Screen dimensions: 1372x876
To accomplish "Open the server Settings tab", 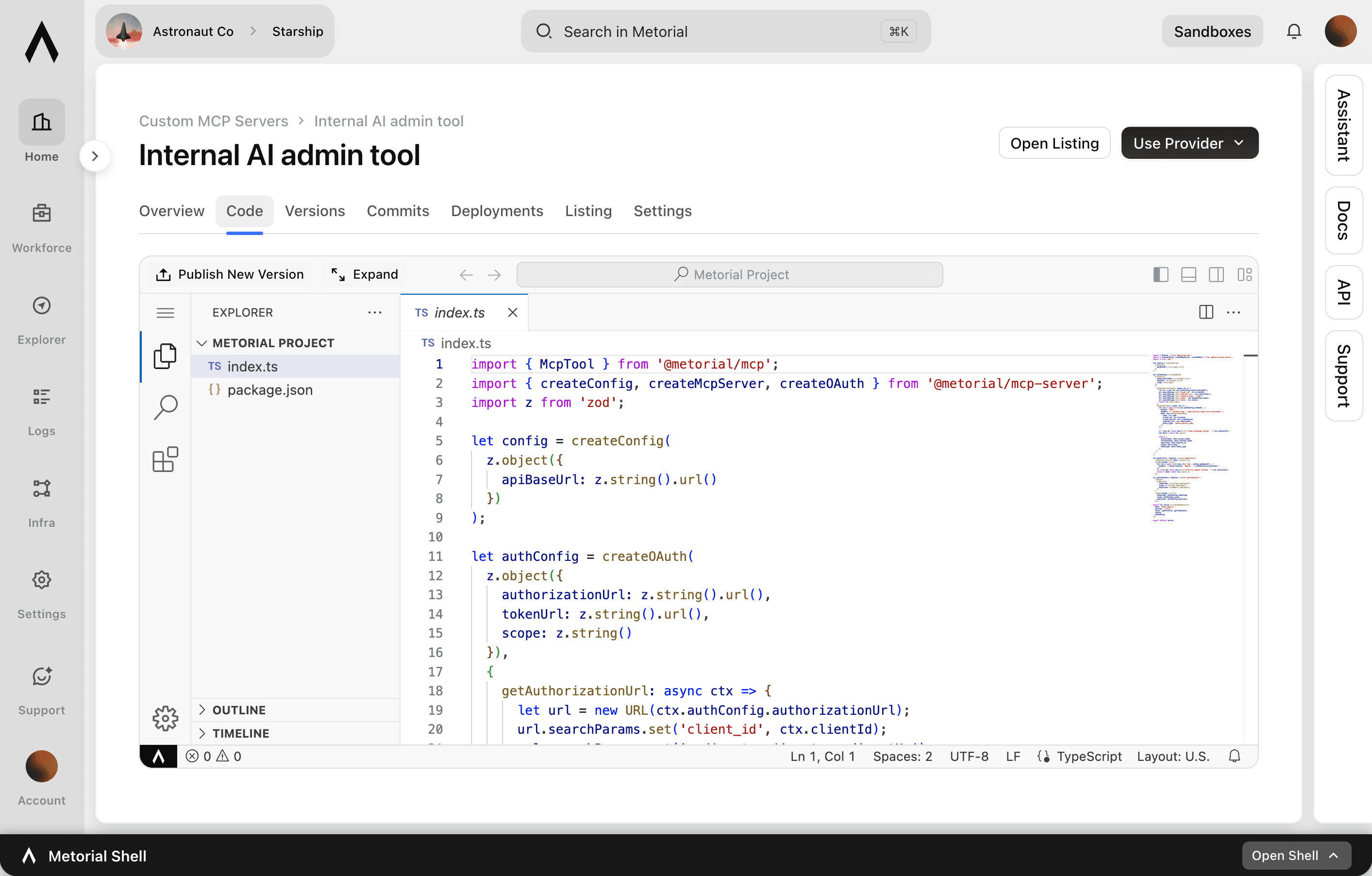I will (663, 211).
